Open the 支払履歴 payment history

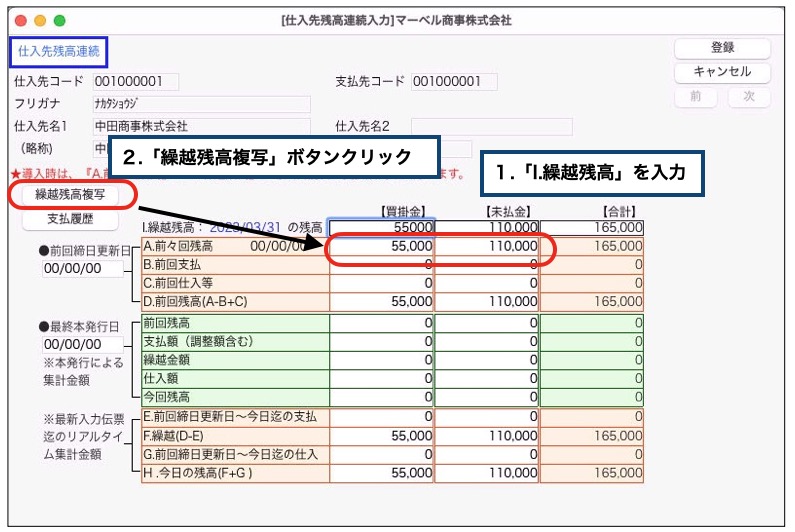coord(70,218)
